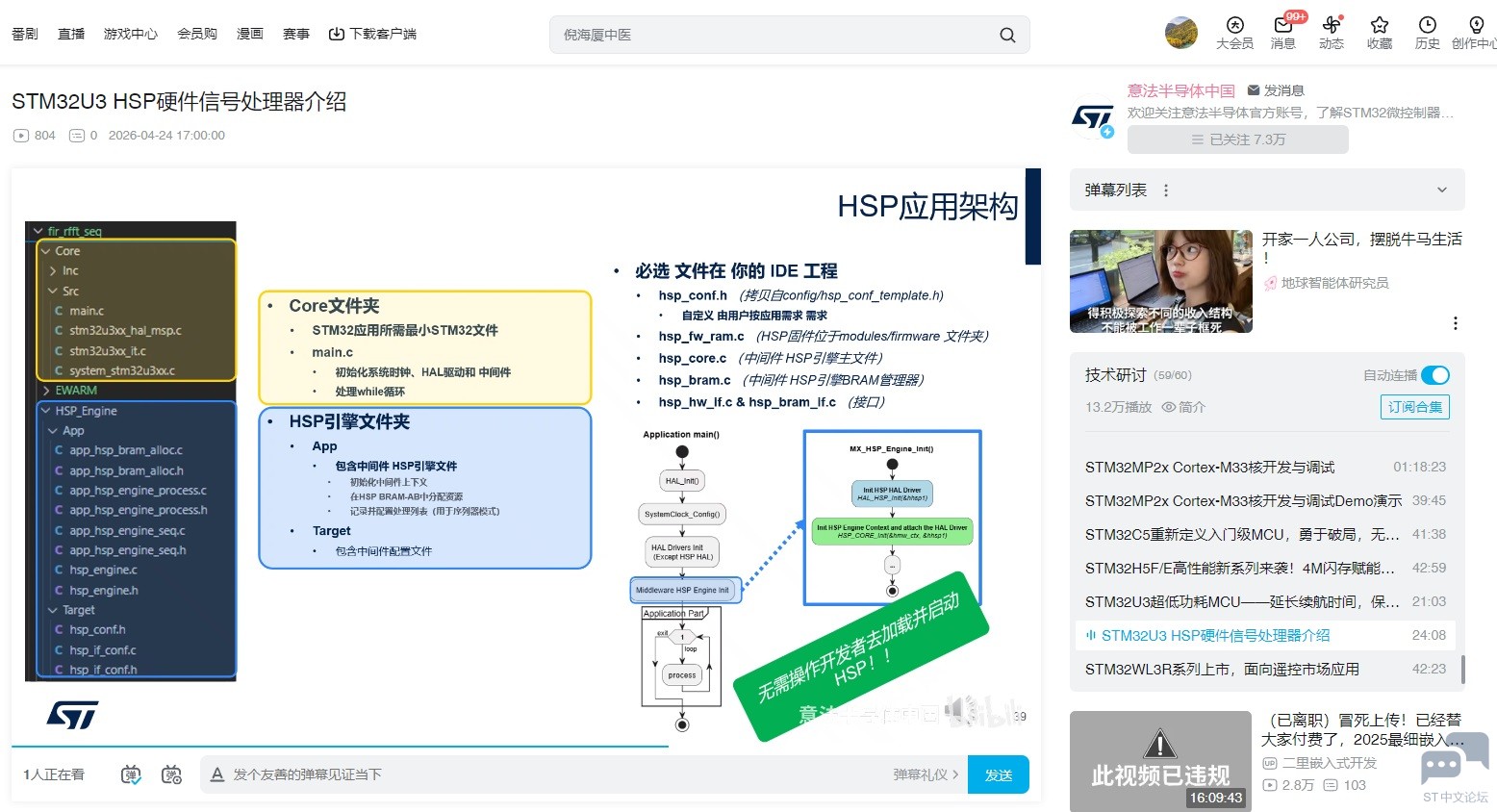Screen dimensions: 1497x812
Task: Open the (已离职) 冒死上传 video title
Action: [x=1363, y=729]
